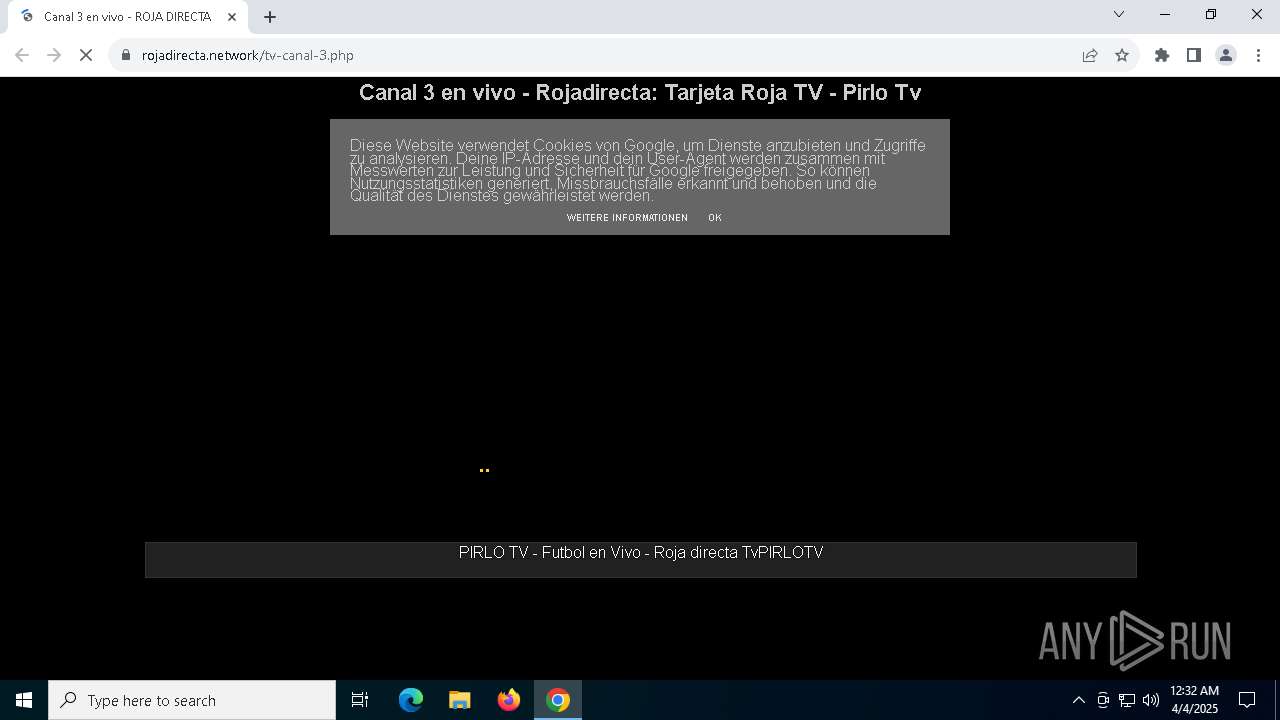Click the Canal 3 en vivo page heading

click(640, 92)
